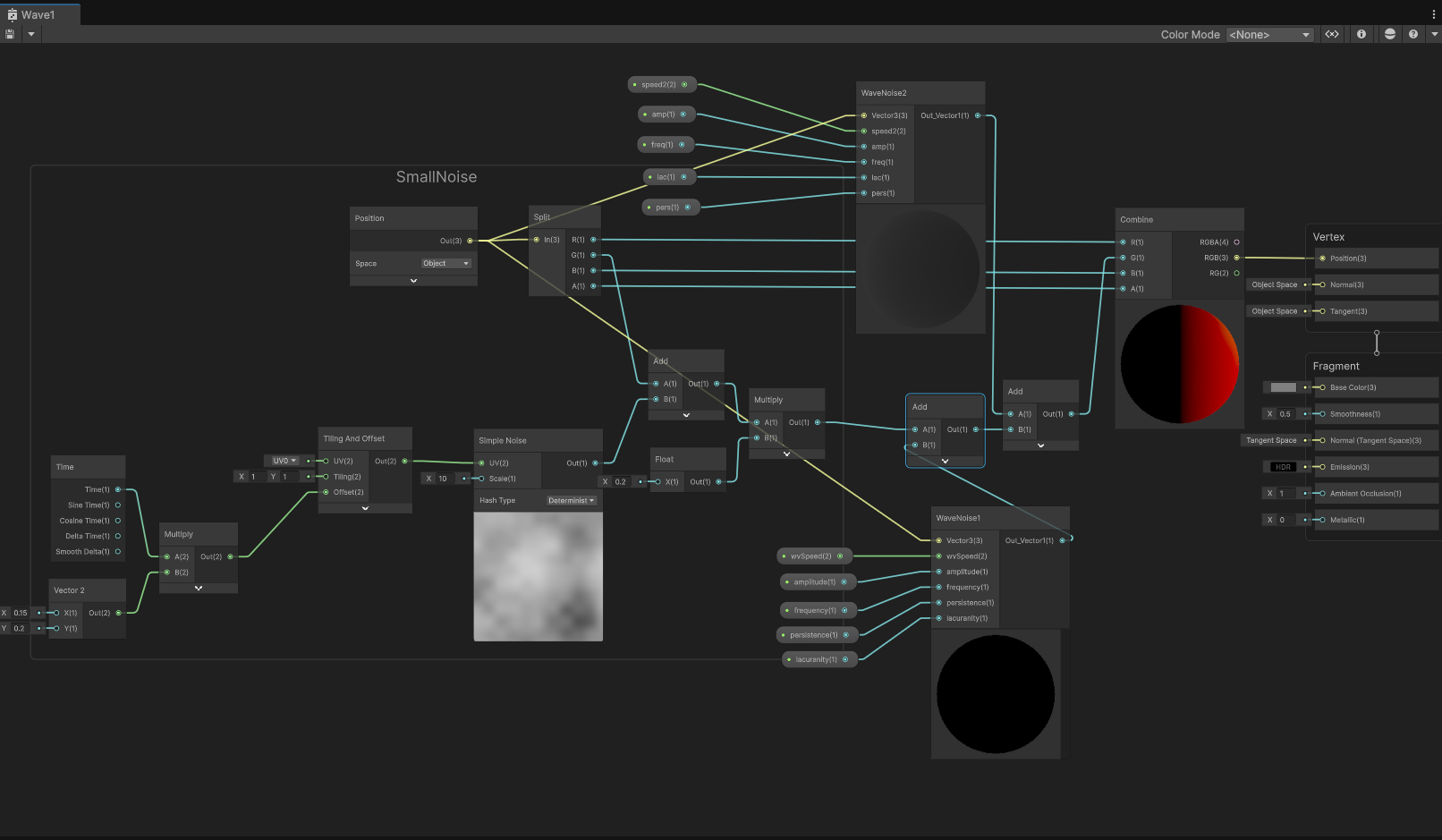Switch to the Wave1 tab
This screenshot has width=1442, height=840.
[40, 13]
